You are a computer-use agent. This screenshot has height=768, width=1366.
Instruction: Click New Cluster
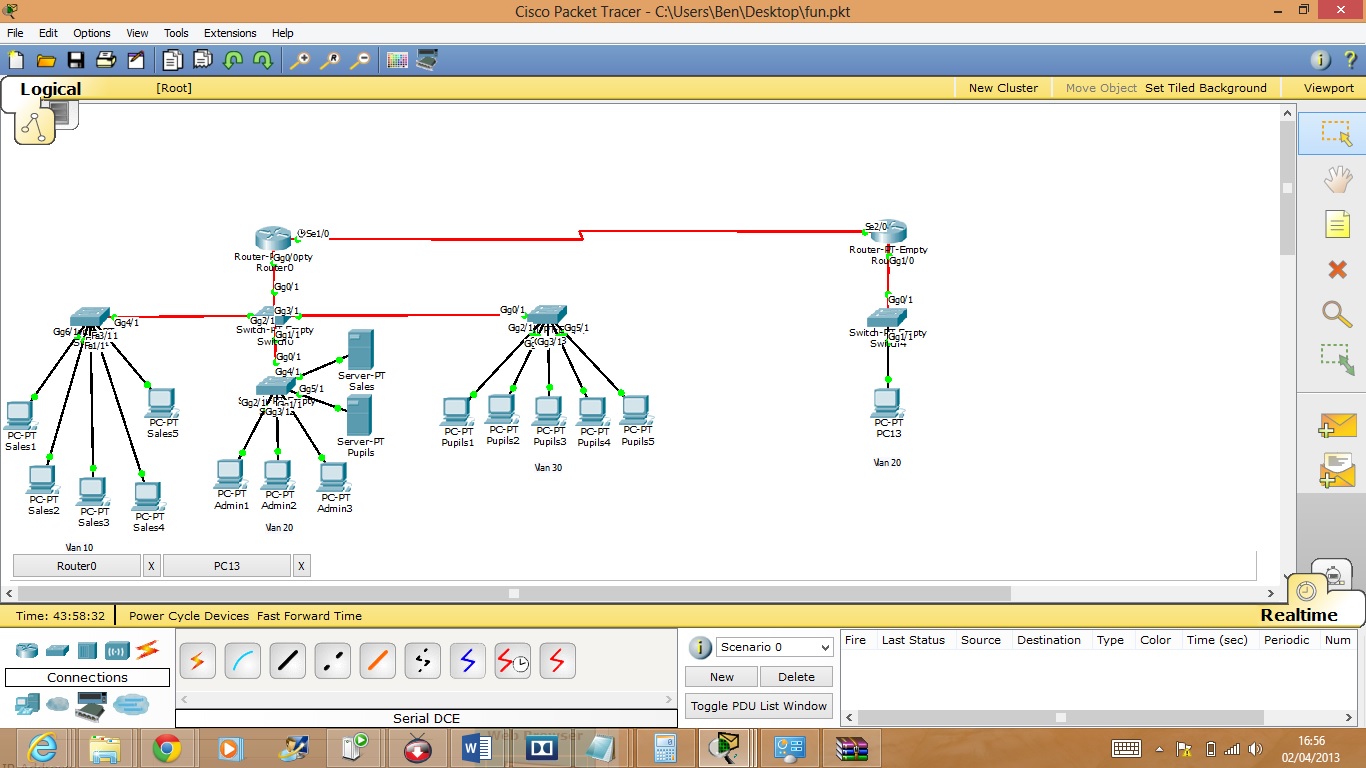[1003, 88]
